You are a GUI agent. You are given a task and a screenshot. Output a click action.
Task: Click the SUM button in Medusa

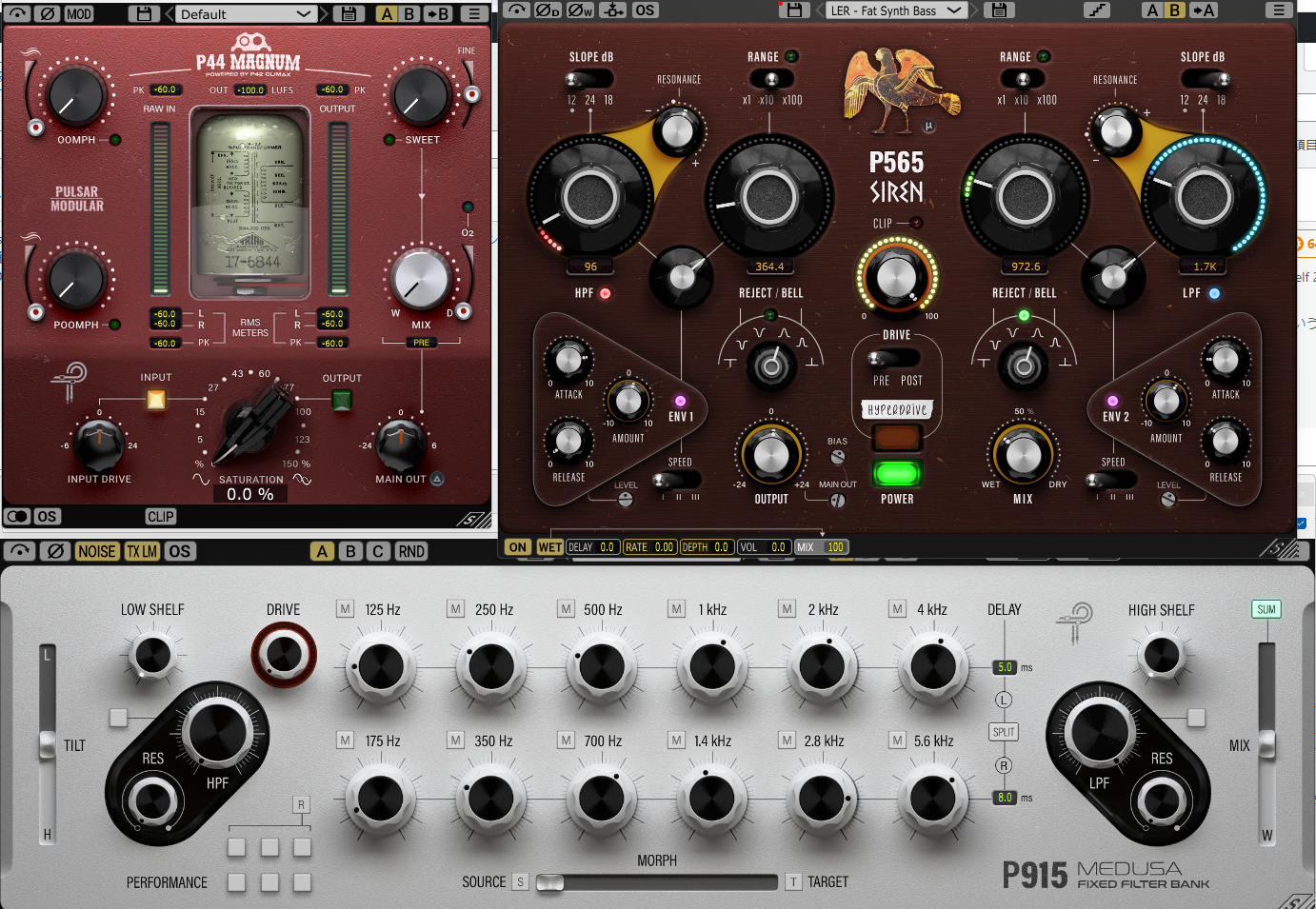pyautogui.click(x=1266, y=609)
